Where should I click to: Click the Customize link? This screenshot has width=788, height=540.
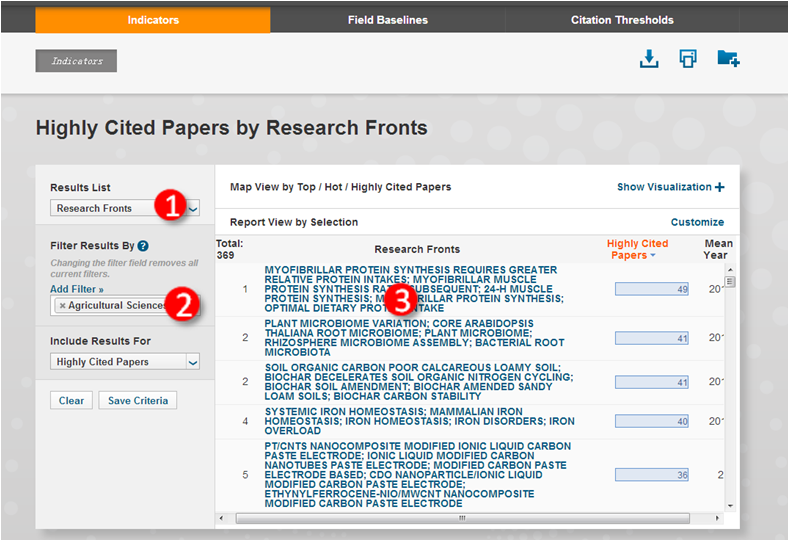coord(697,222)
